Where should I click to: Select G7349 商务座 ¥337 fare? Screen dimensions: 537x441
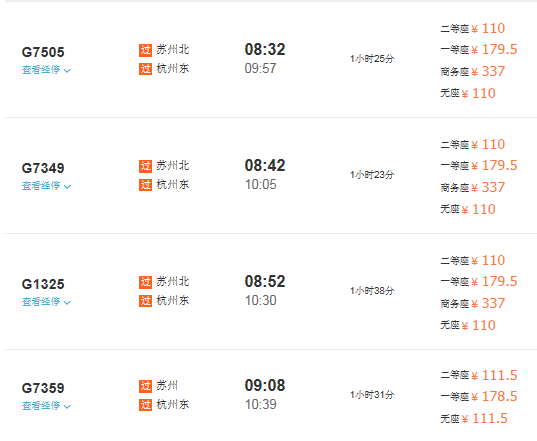click(x=473, y=188)
